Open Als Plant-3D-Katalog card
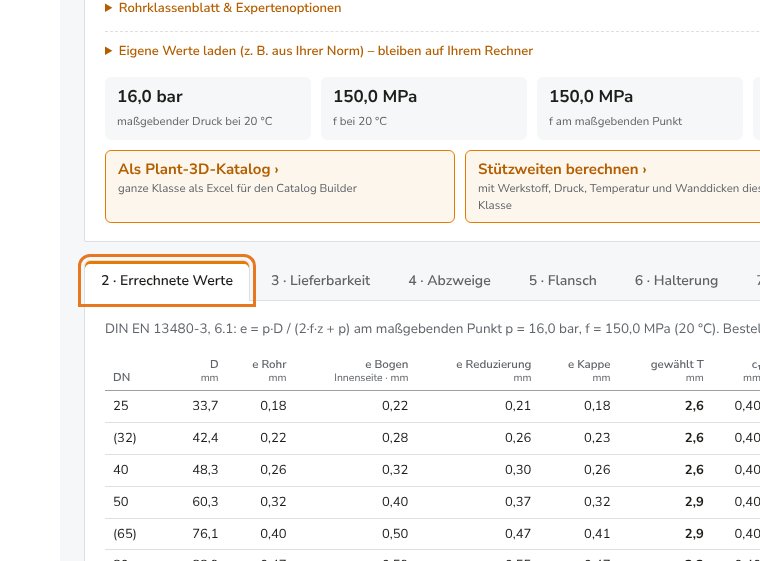This screenshot has width=760, height=561. (280, 187)
